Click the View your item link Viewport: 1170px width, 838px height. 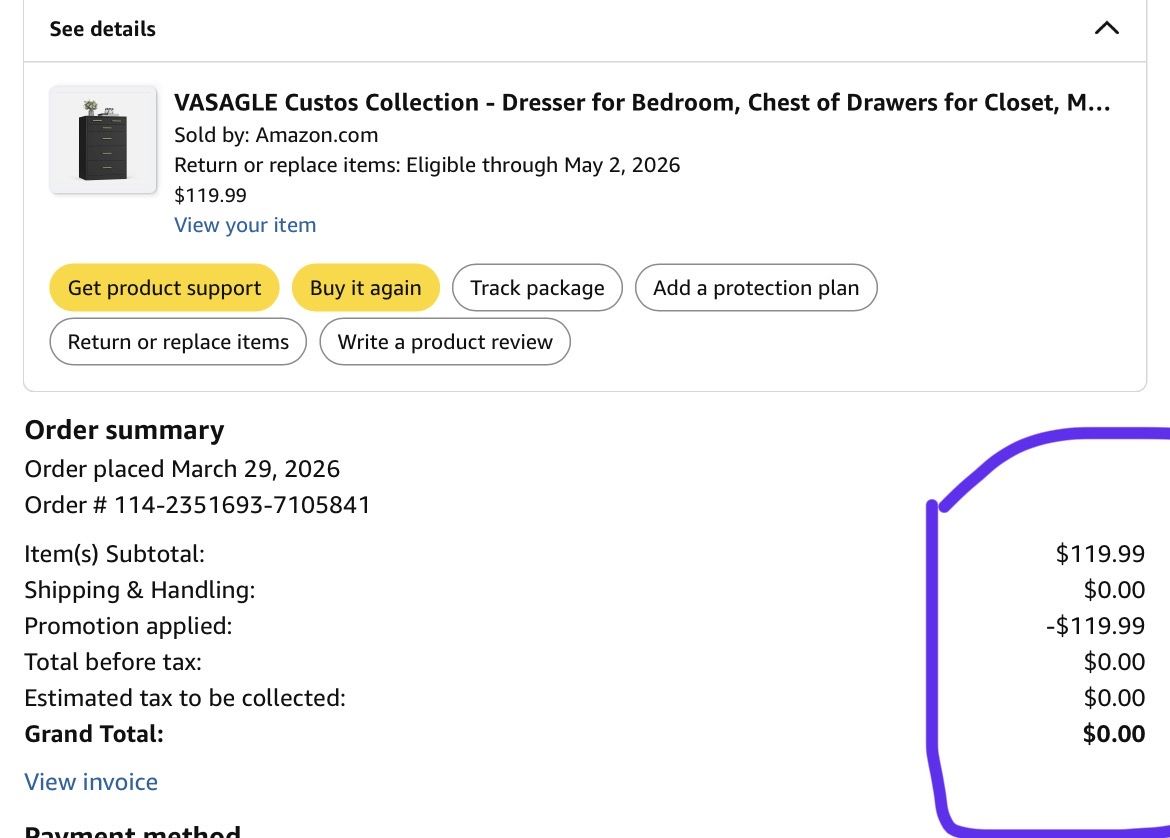click(245, 225)
